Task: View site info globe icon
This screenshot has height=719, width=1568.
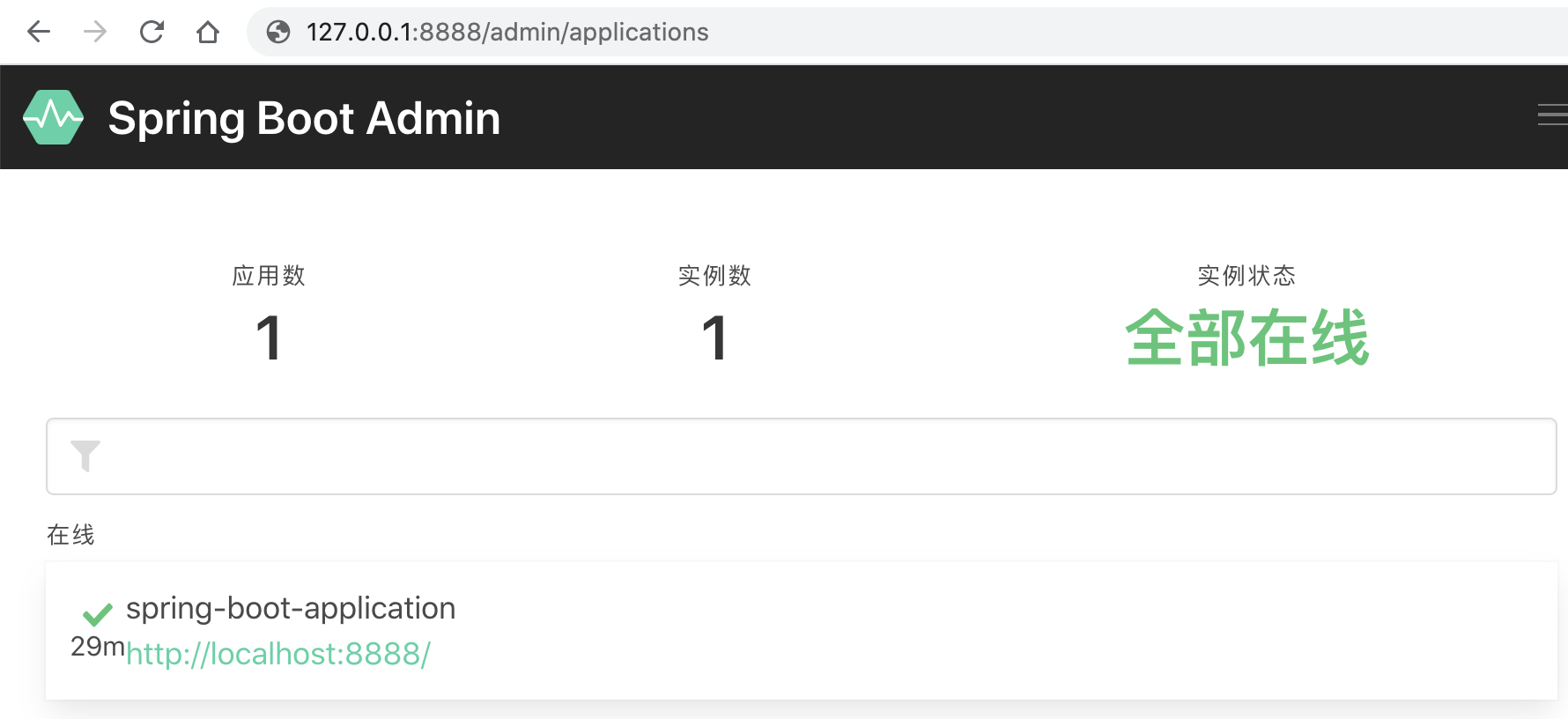Action: pos(278,33)
